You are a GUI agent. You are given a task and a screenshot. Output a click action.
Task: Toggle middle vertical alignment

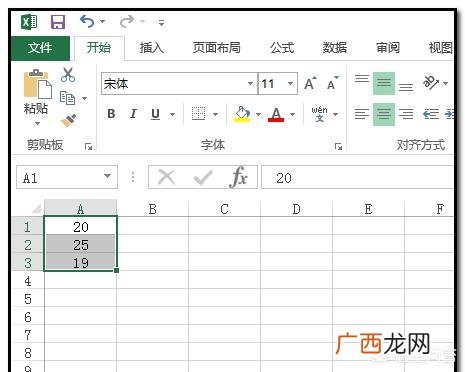click(384, 83)
